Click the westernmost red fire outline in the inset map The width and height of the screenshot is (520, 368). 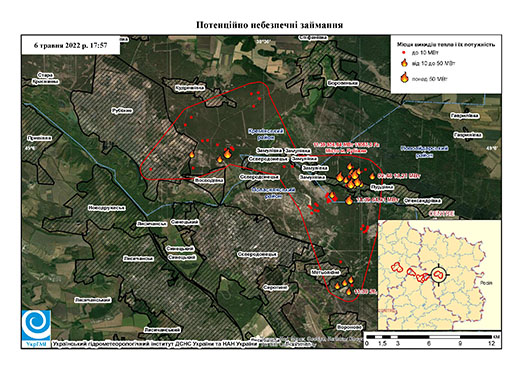coord(397,267)
